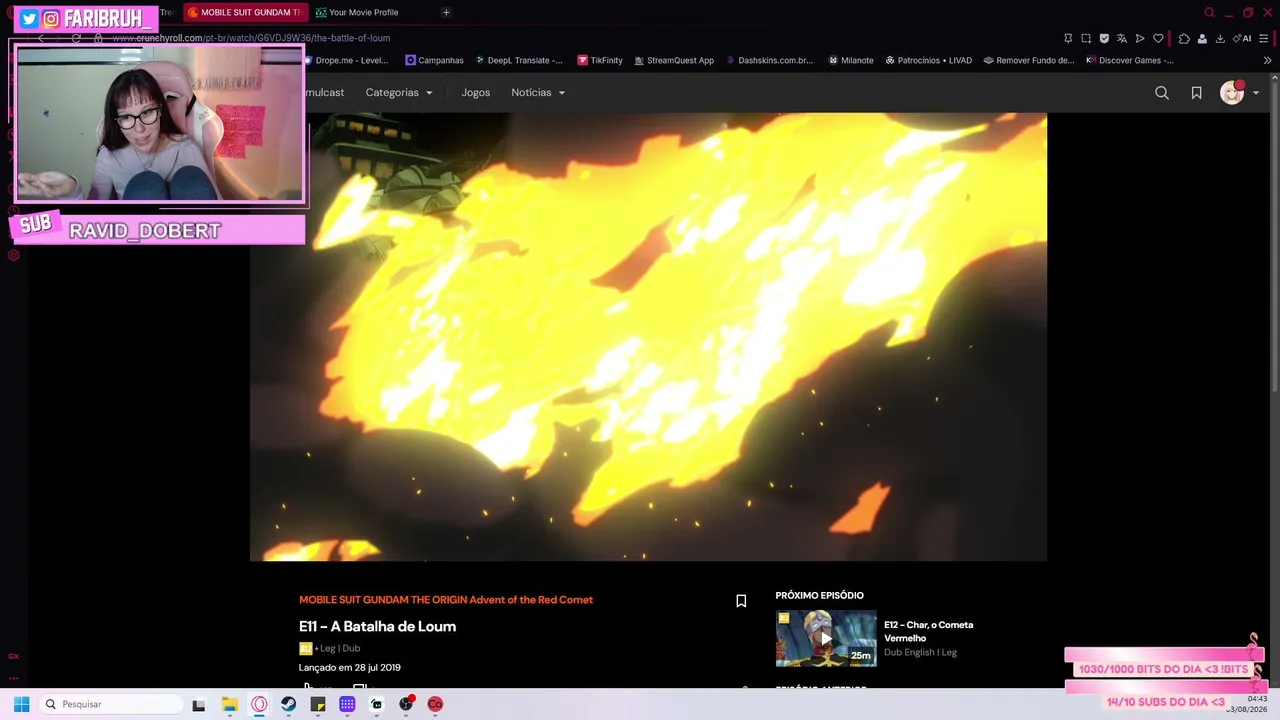
Task: Click inside the video player
Action: point(648,337)
